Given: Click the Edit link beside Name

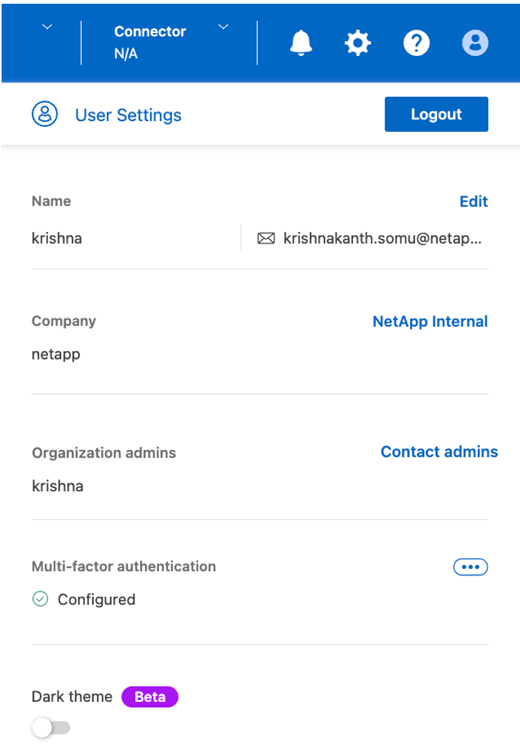Looking at the screenshot, I should [473, 201].
